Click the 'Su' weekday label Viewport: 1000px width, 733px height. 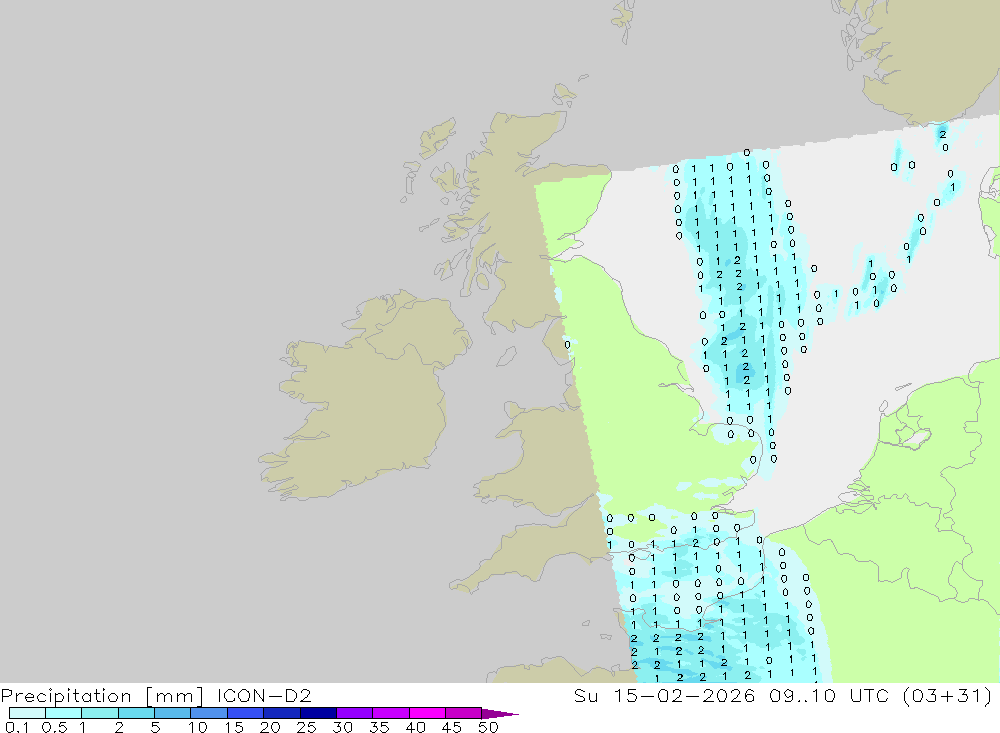[x=586, y=695]
